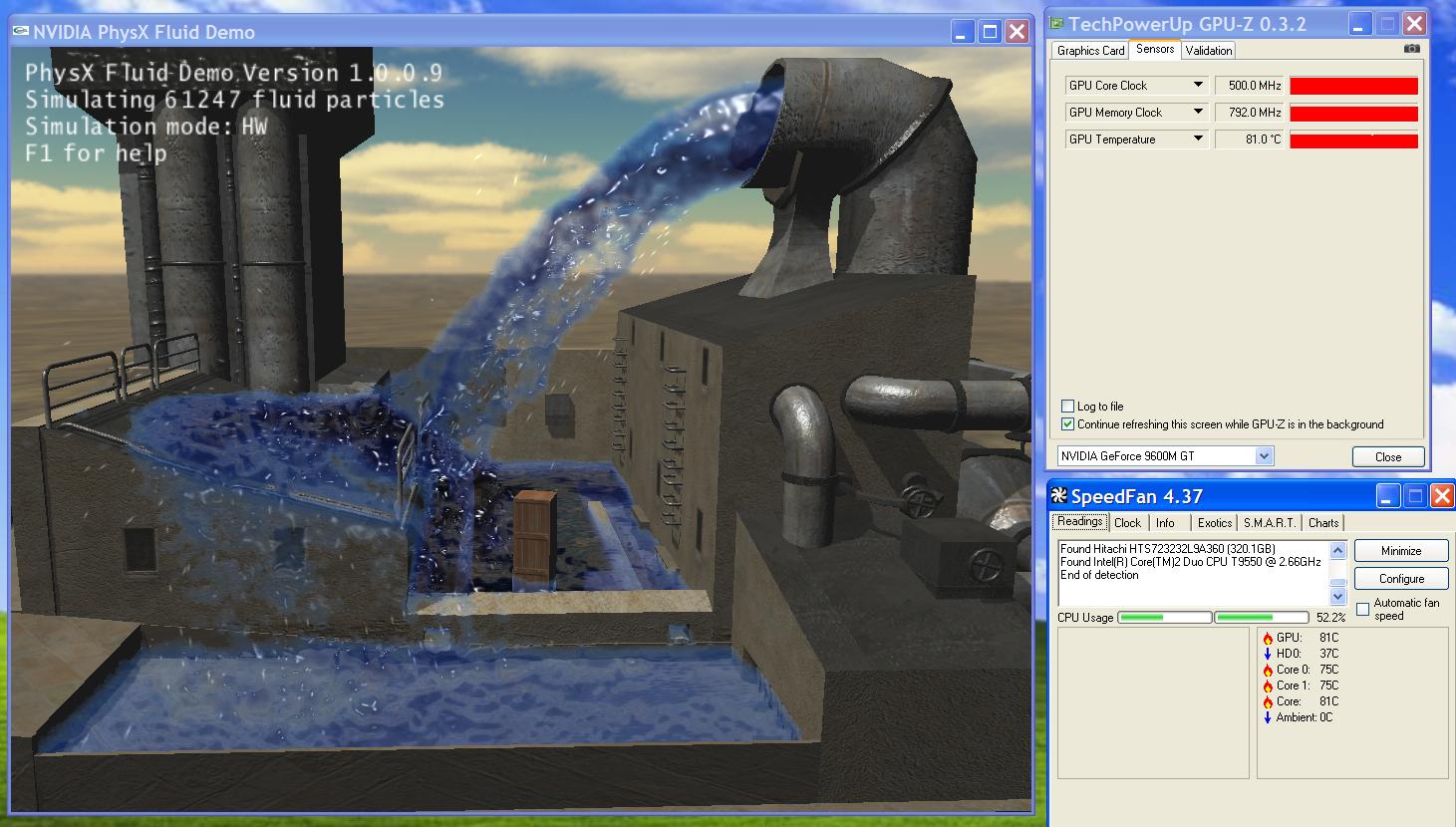The width and height of the screenshot is (1456, 827).
Task: Click the F1 for help overlay text
Action: pyautogui.click(x=96, y=153)
